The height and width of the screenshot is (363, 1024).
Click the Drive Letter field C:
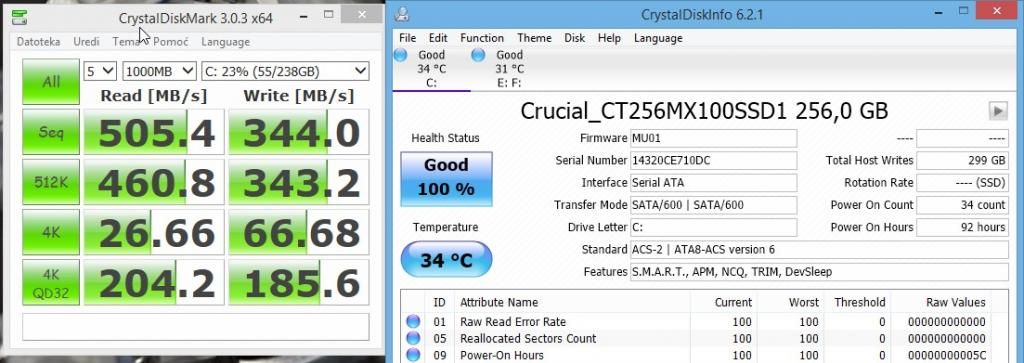point(713,227)
